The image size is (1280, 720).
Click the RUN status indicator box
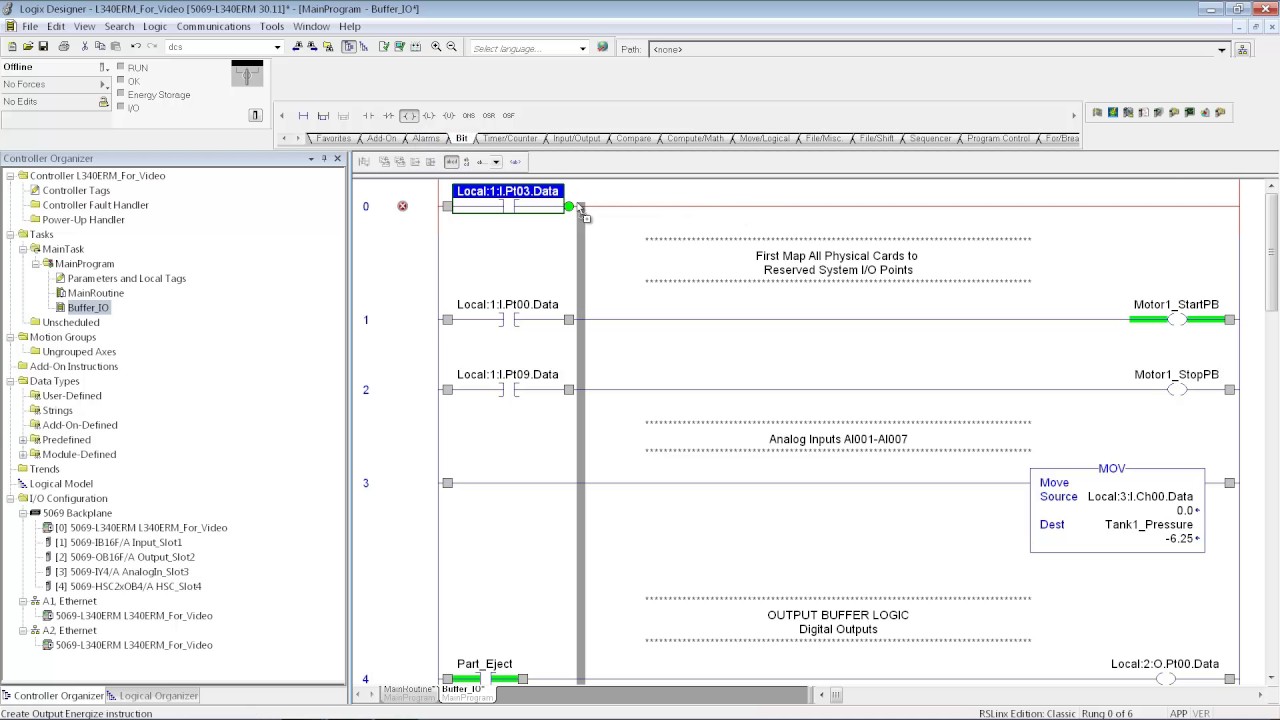[121, 67]
